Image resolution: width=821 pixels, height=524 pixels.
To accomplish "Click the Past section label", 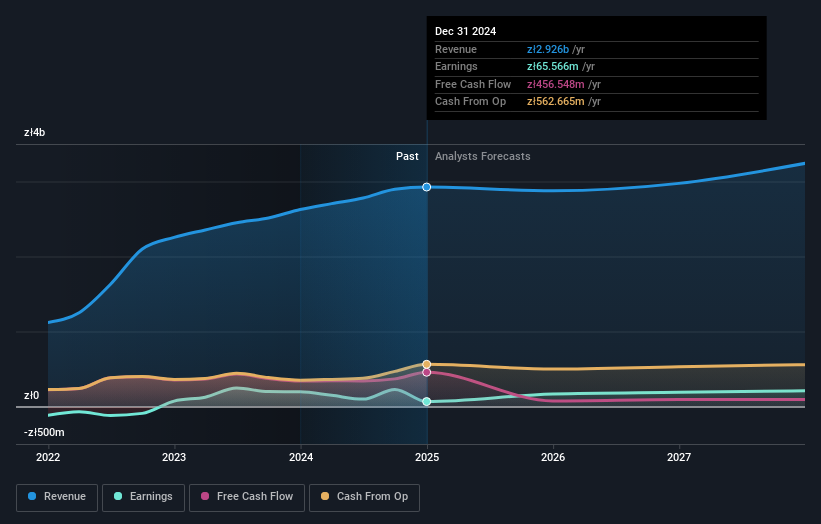I will coord(407,156).
